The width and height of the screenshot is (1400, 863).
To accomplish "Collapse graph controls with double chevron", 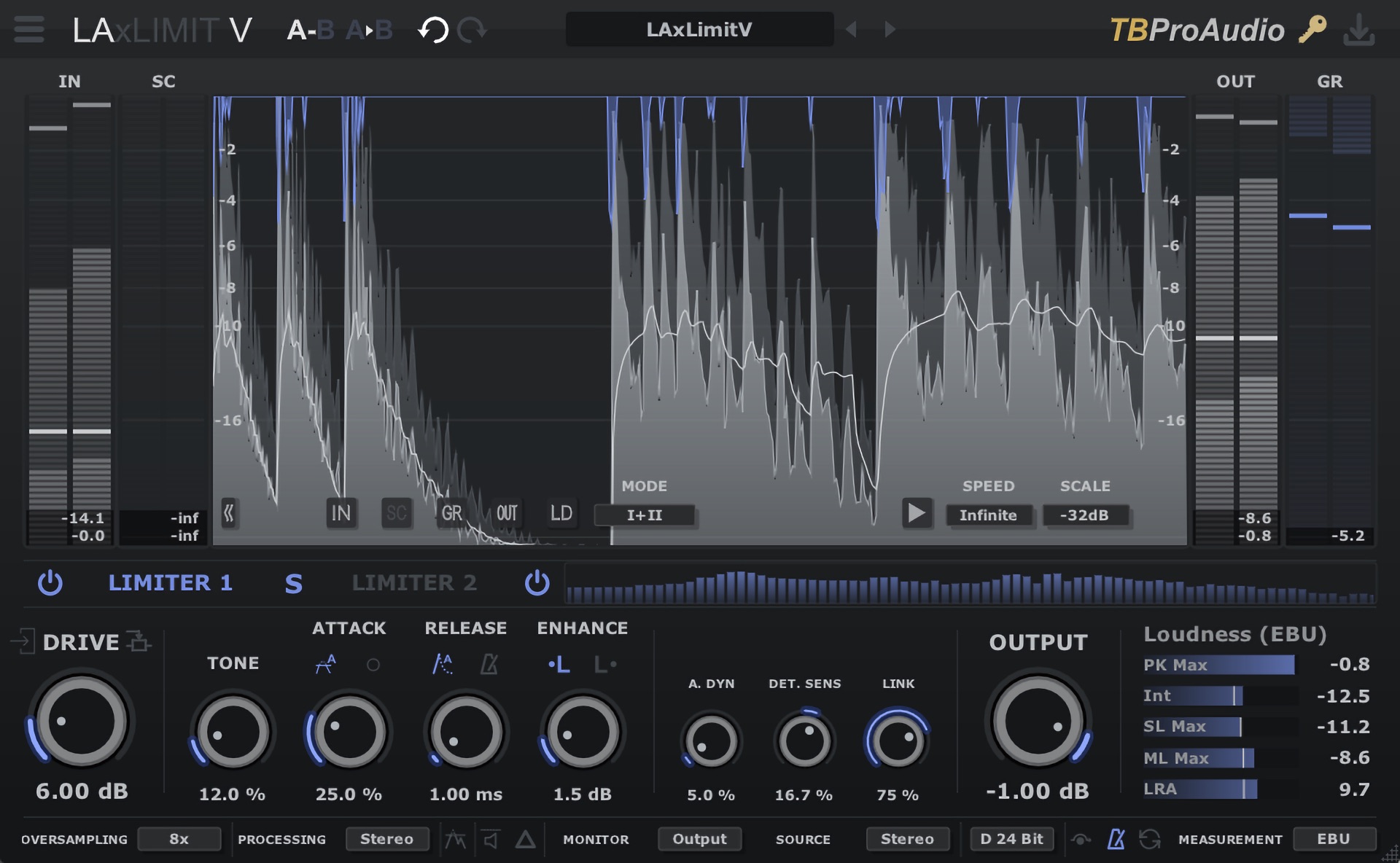I will [x=229, y=513].
